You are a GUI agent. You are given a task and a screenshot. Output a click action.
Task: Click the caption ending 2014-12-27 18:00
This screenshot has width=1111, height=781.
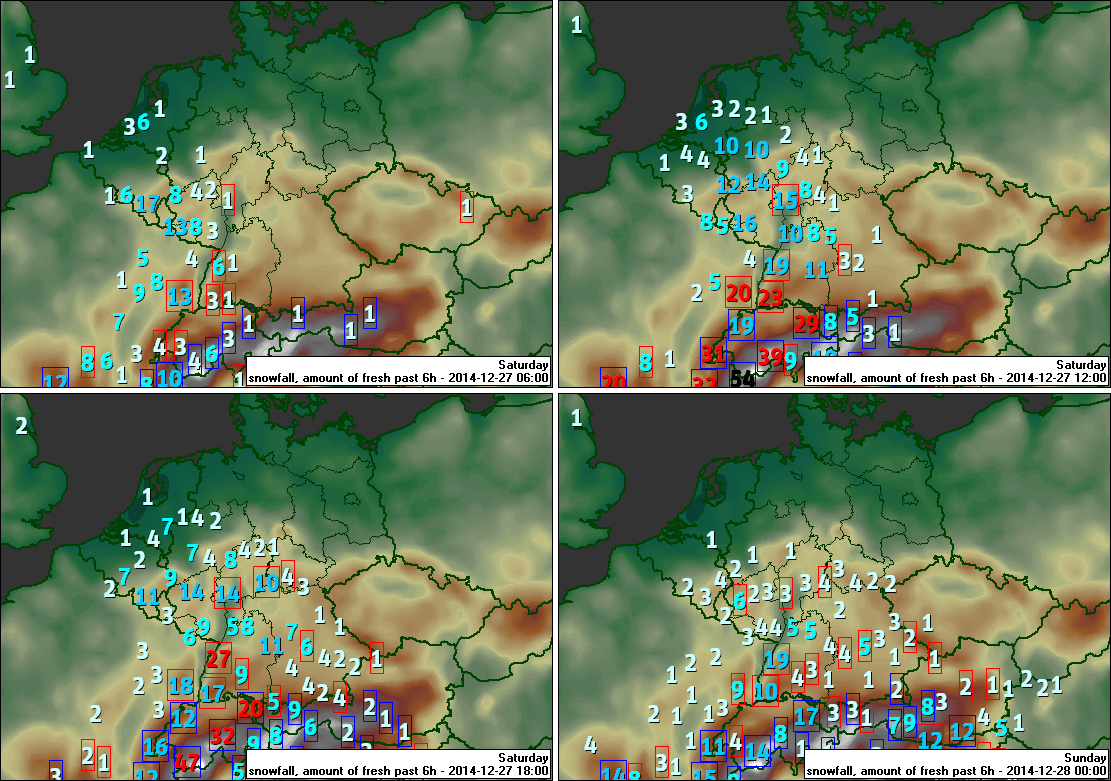tap(398, 770)
